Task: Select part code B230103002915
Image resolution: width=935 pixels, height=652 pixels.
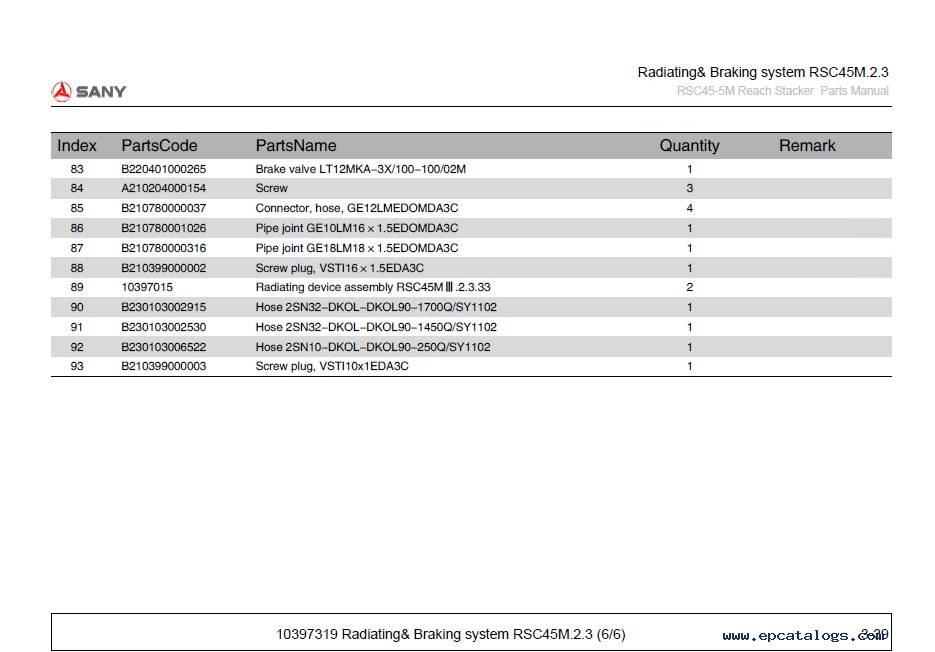Action: coord(163,307)
